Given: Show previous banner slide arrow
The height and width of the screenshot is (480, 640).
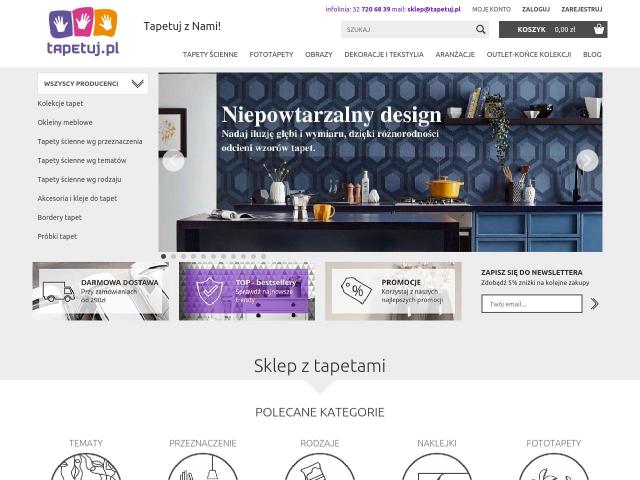Looking at the screenshot, I should point(173,160).
